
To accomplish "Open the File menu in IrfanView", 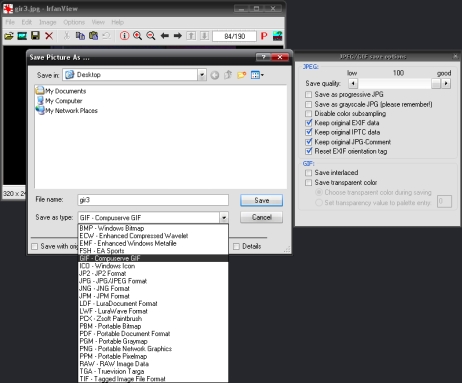I will click(10, 22).
